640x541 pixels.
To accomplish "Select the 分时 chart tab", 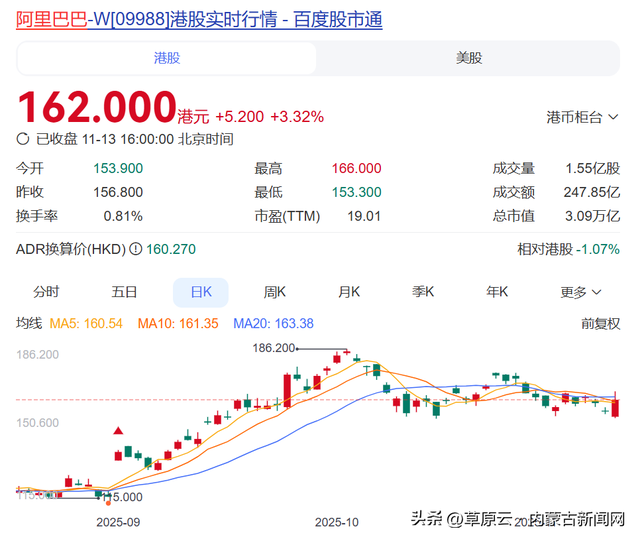I will click(46, 292).
